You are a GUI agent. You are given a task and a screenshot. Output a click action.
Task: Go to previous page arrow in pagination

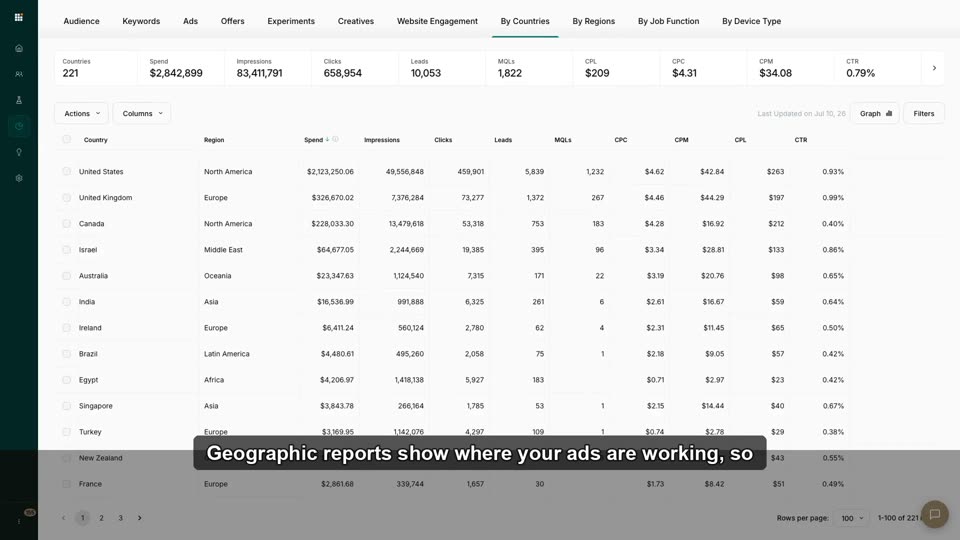point(64,518)
